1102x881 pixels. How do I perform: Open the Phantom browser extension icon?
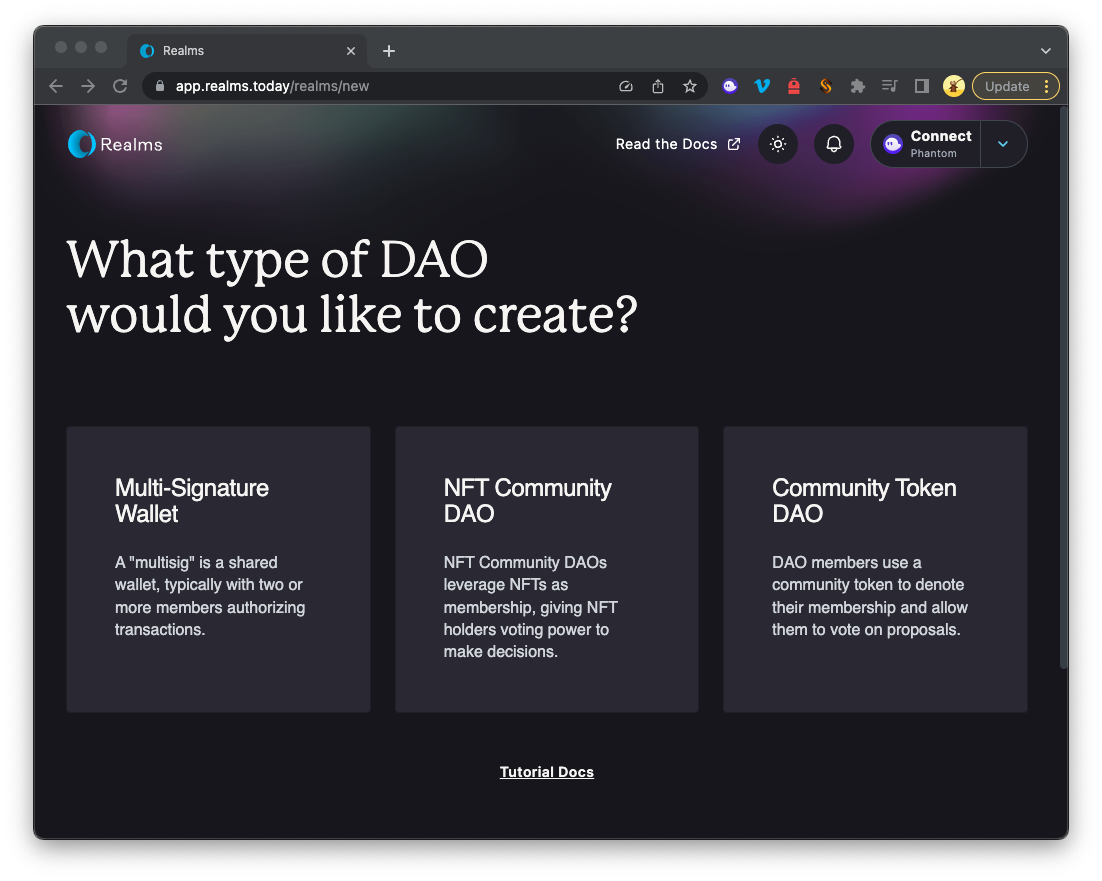coord(731,86)
